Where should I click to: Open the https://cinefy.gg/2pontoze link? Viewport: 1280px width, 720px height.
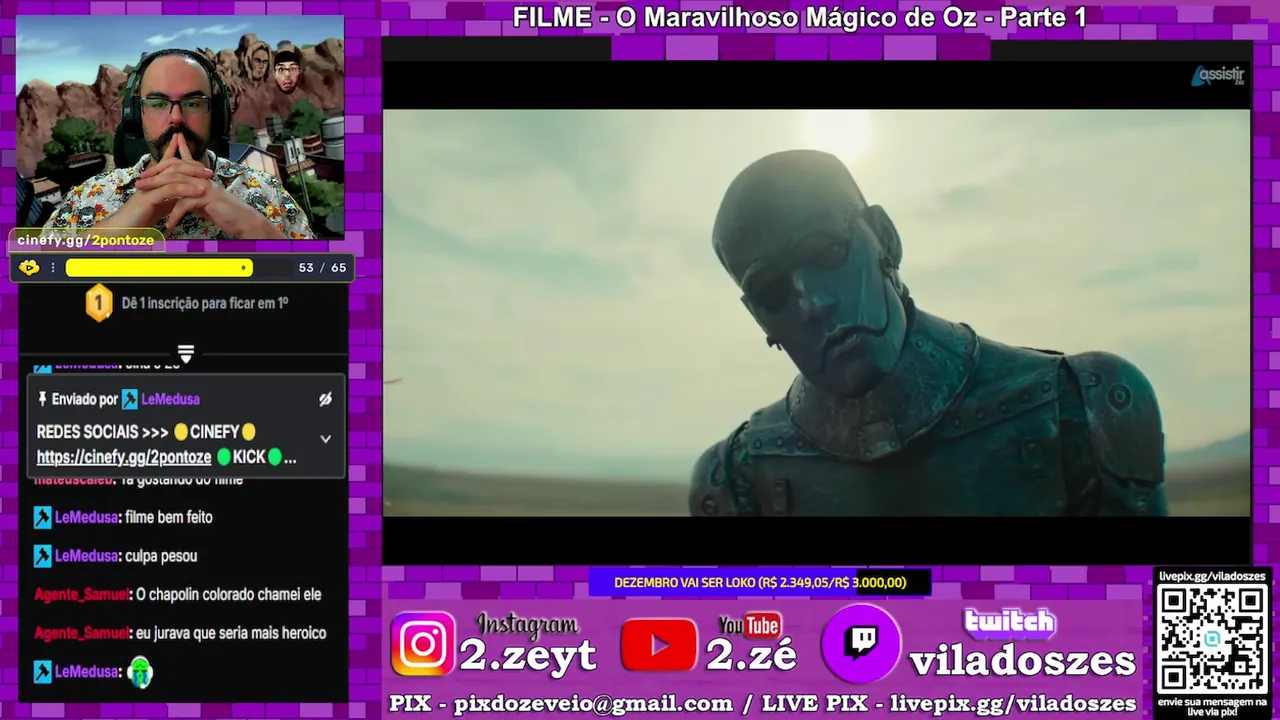pos(124,457)
